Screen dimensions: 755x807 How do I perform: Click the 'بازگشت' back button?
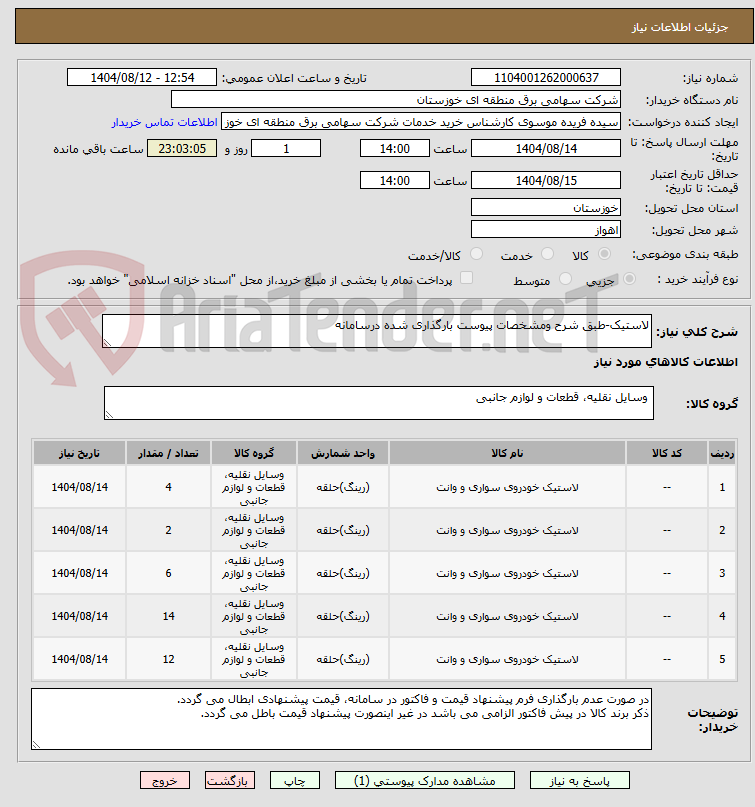click(230, 780)
